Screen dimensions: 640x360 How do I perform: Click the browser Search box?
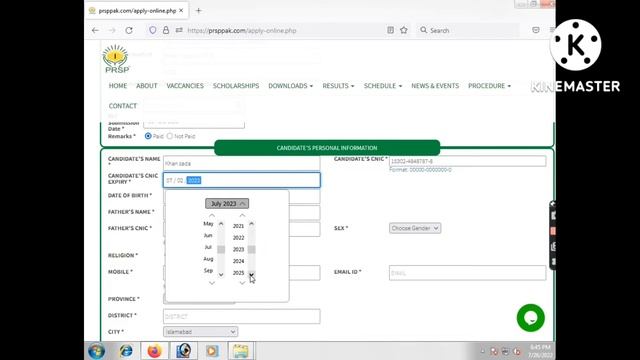(467, 30)
